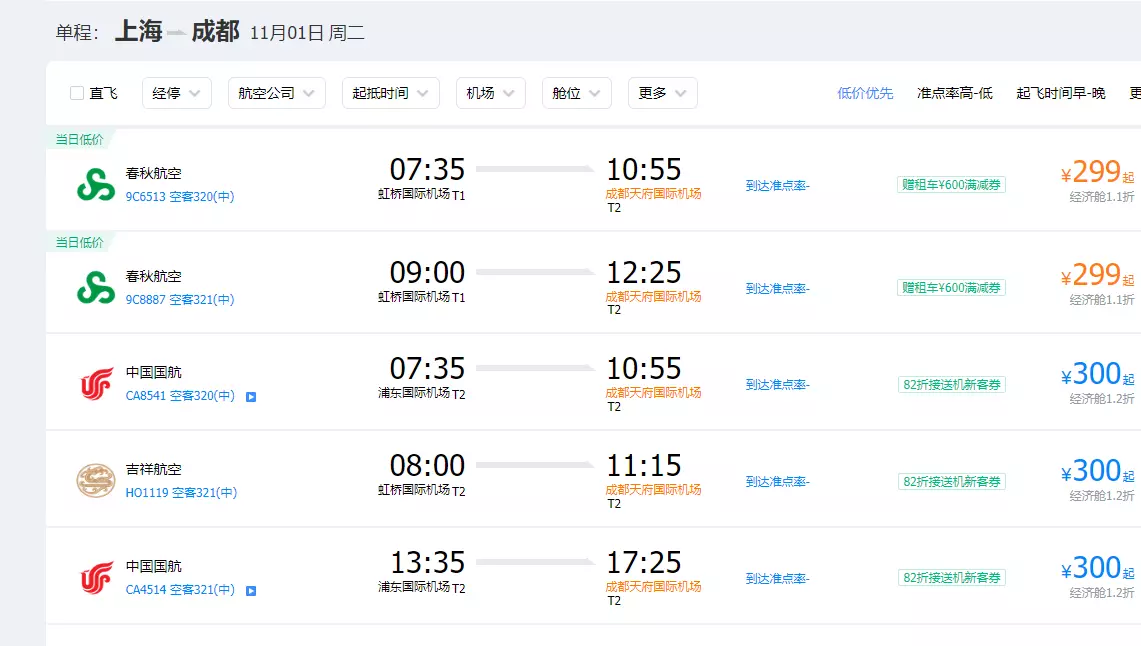Screen dimensions: 1141x646
Task: Sort by 起飞时间早-晚 departure time
Action: pyautogui.click(x=1060, y=93)
